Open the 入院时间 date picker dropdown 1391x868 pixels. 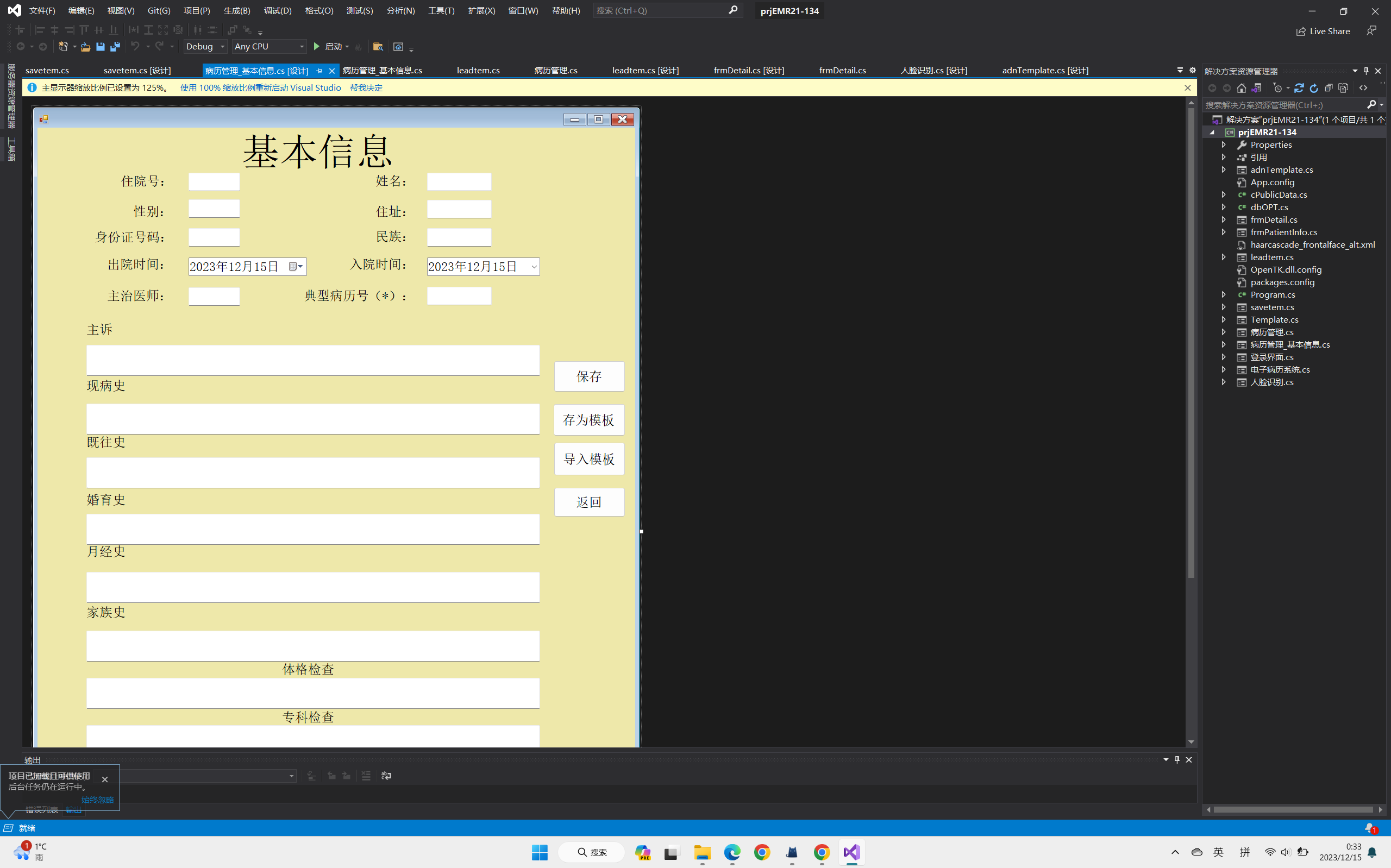tap(534, 266)
